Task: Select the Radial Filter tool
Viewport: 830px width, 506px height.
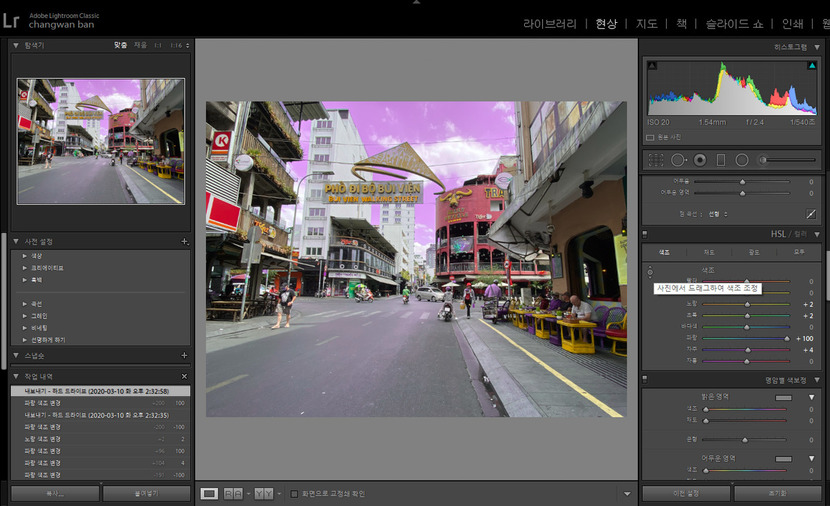Action: click(x=742, y=160)
